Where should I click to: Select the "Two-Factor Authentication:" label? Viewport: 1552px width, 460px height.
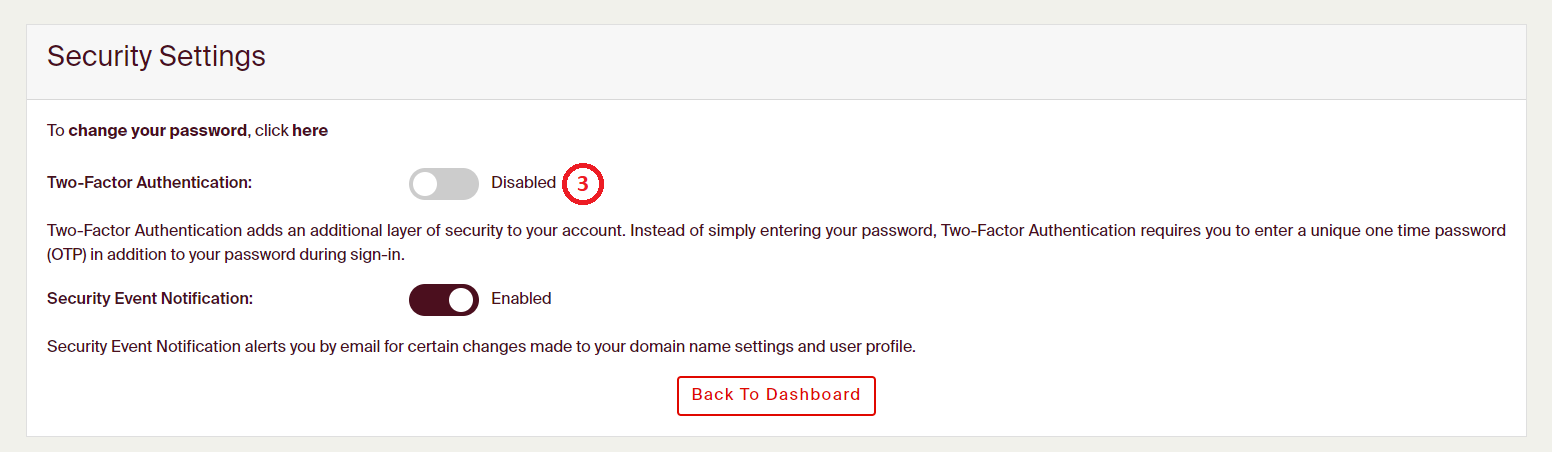(150, 183)
